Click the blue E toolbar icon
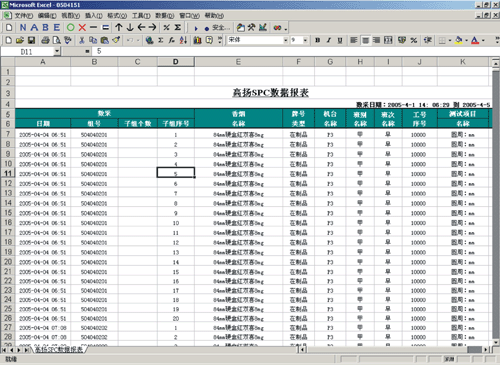Viewport: 500px width, 365px height. (57, 28)
